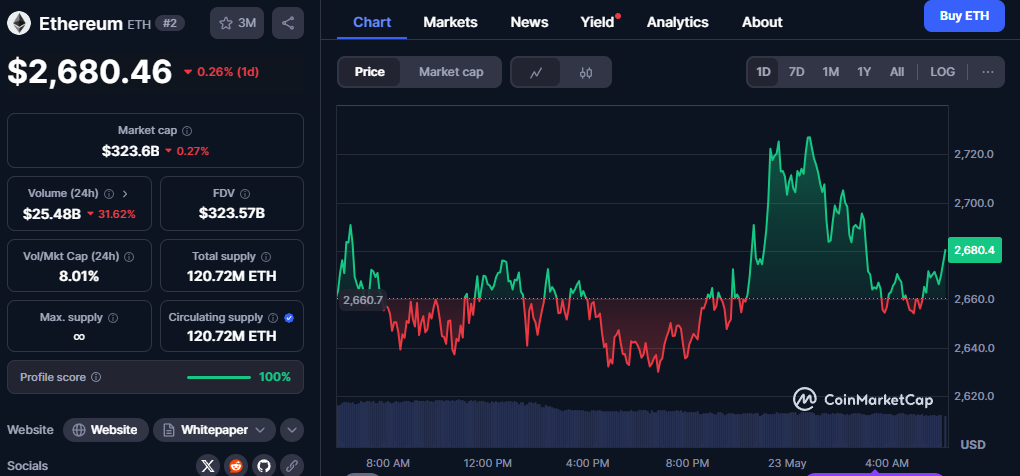This screenshot has width=1020, height=476.
Task: Click the 2,680.4 current price label
Action: pos(974,250)
